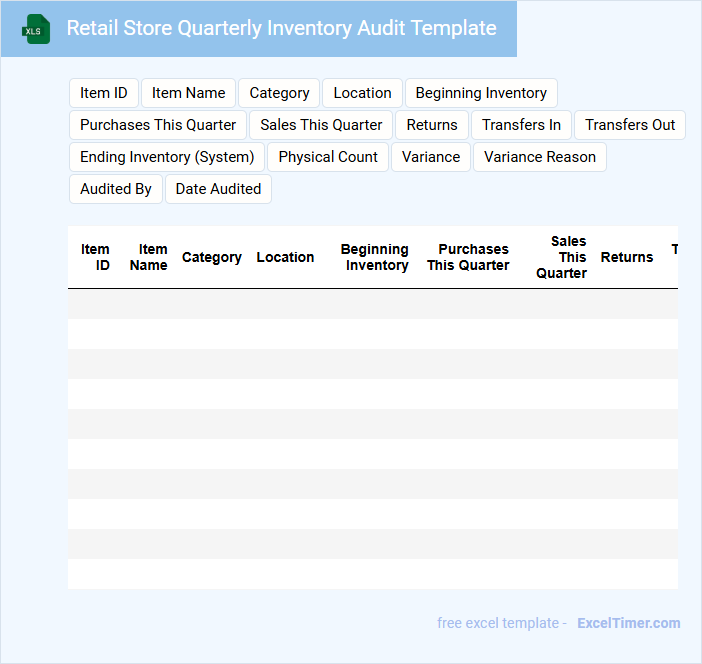Image resolution: width=702 pixels, height=664 pixels.
Task: Select the Ending Inventory (System) tag
Action: [166, 157]
